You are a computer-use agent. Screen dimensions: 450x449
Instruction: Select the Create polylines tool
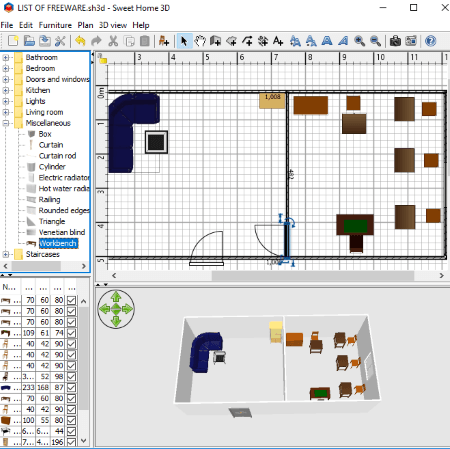tap(247, 41)
